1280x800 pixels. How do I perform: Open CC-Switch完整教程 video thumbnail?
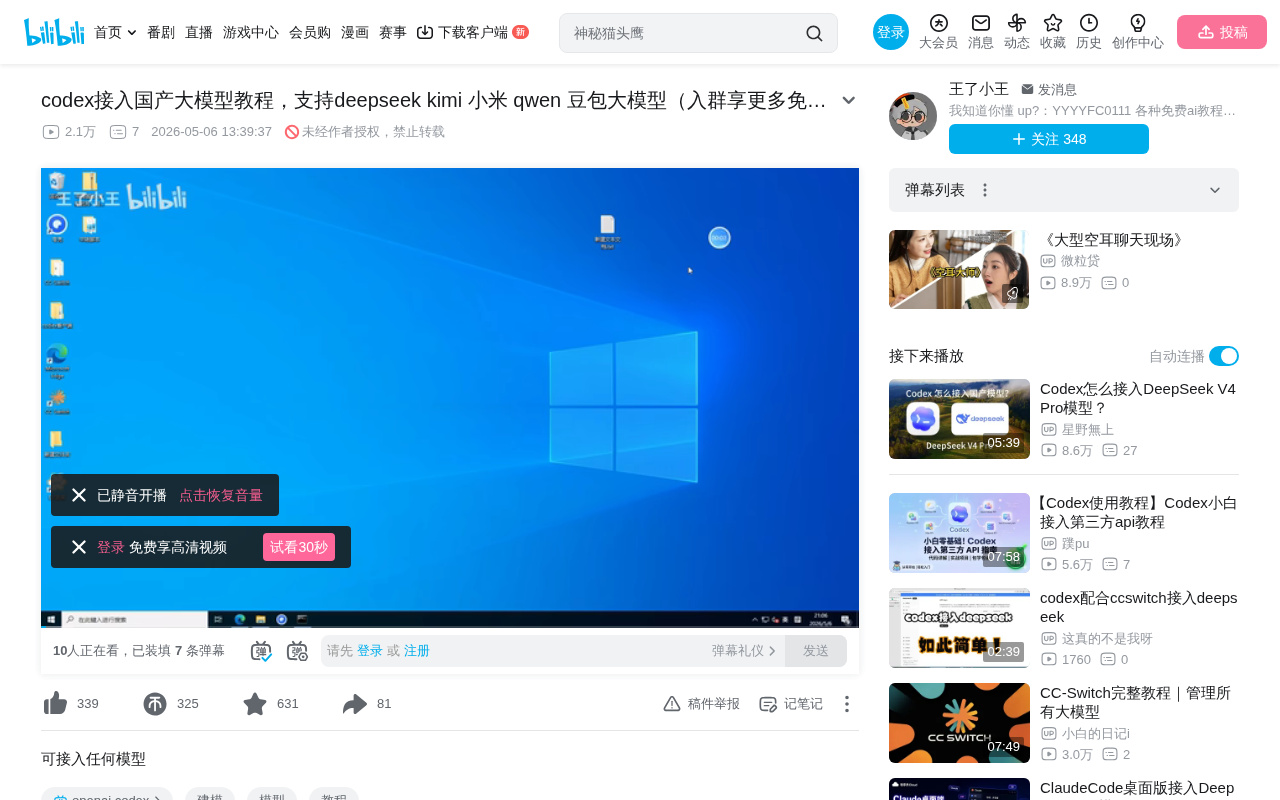(959, 723)
